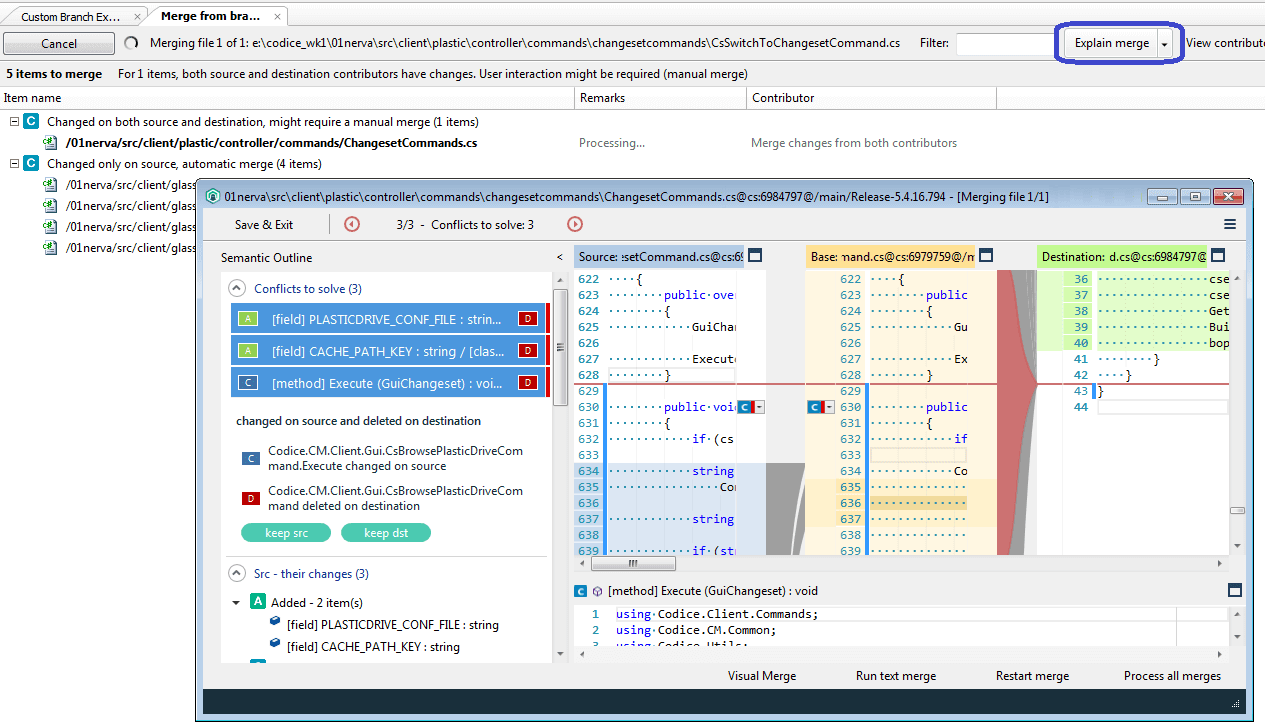Collapse the Semantic Outline panel
Screen dimensions: 1265x727
pos(559,257)
